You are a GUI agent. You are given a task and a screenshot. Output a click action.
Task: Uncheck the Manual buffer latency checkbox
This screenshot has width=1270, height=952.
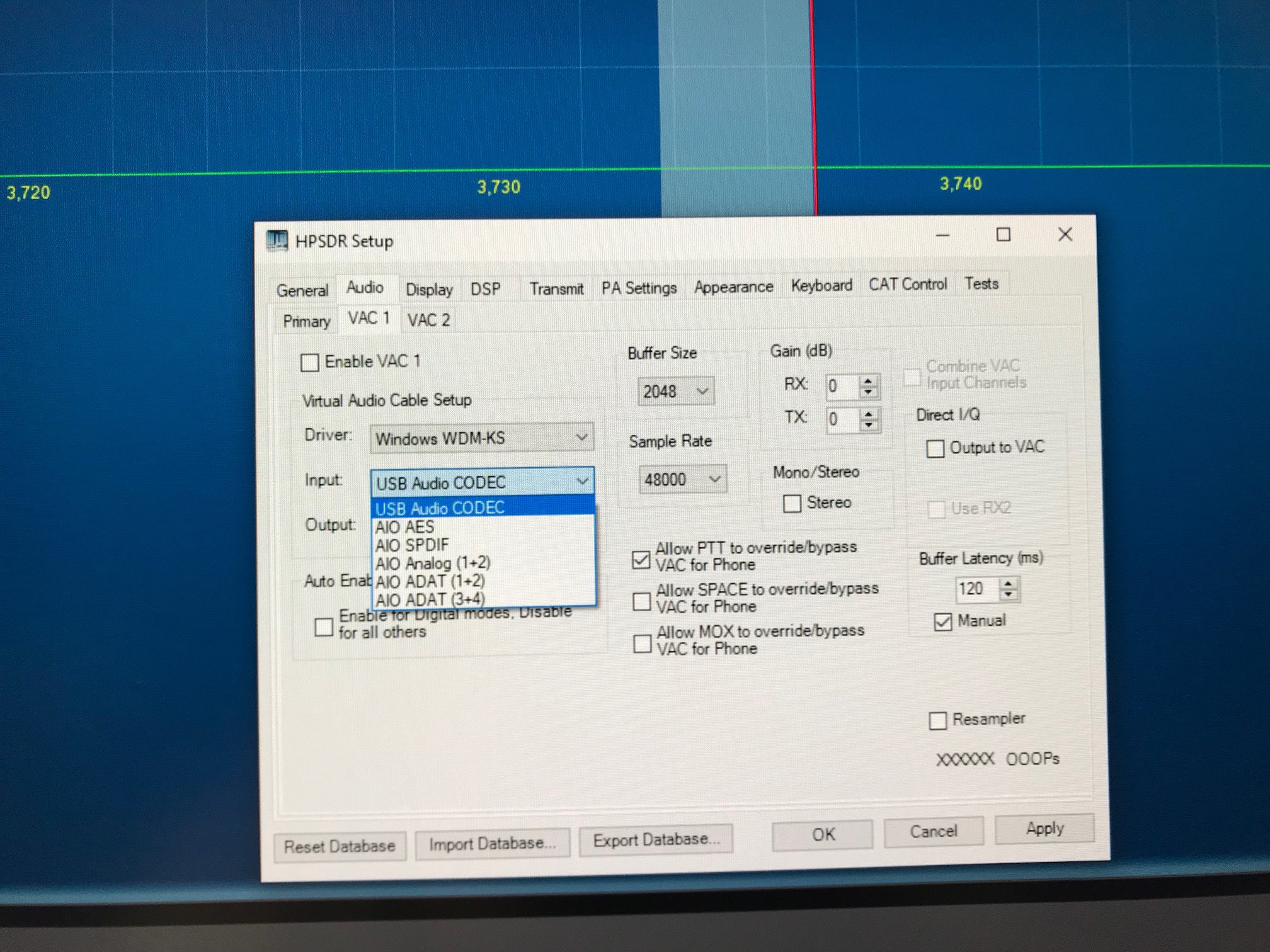pos(942,622)
